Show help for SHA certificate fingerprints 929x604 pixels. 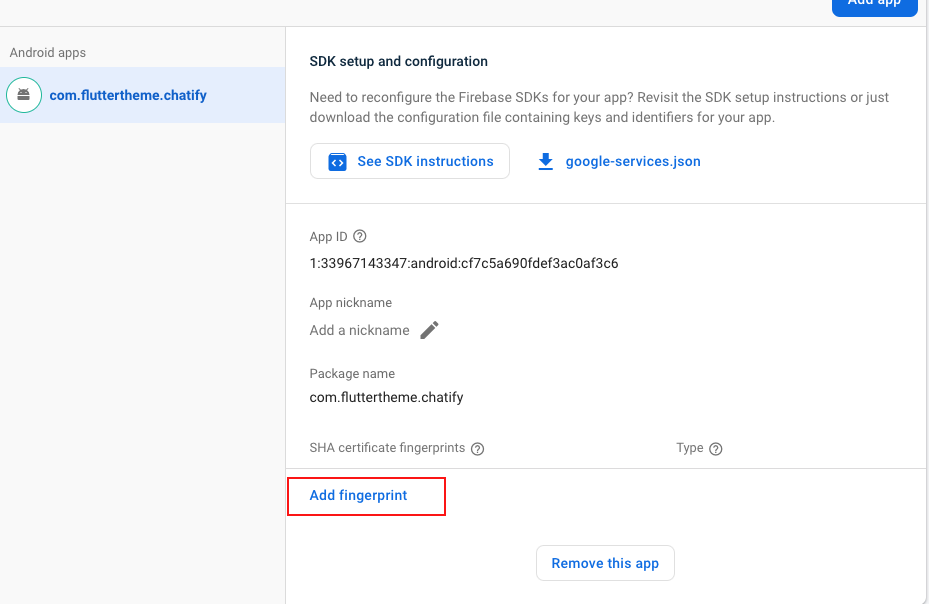coord(478,449)
